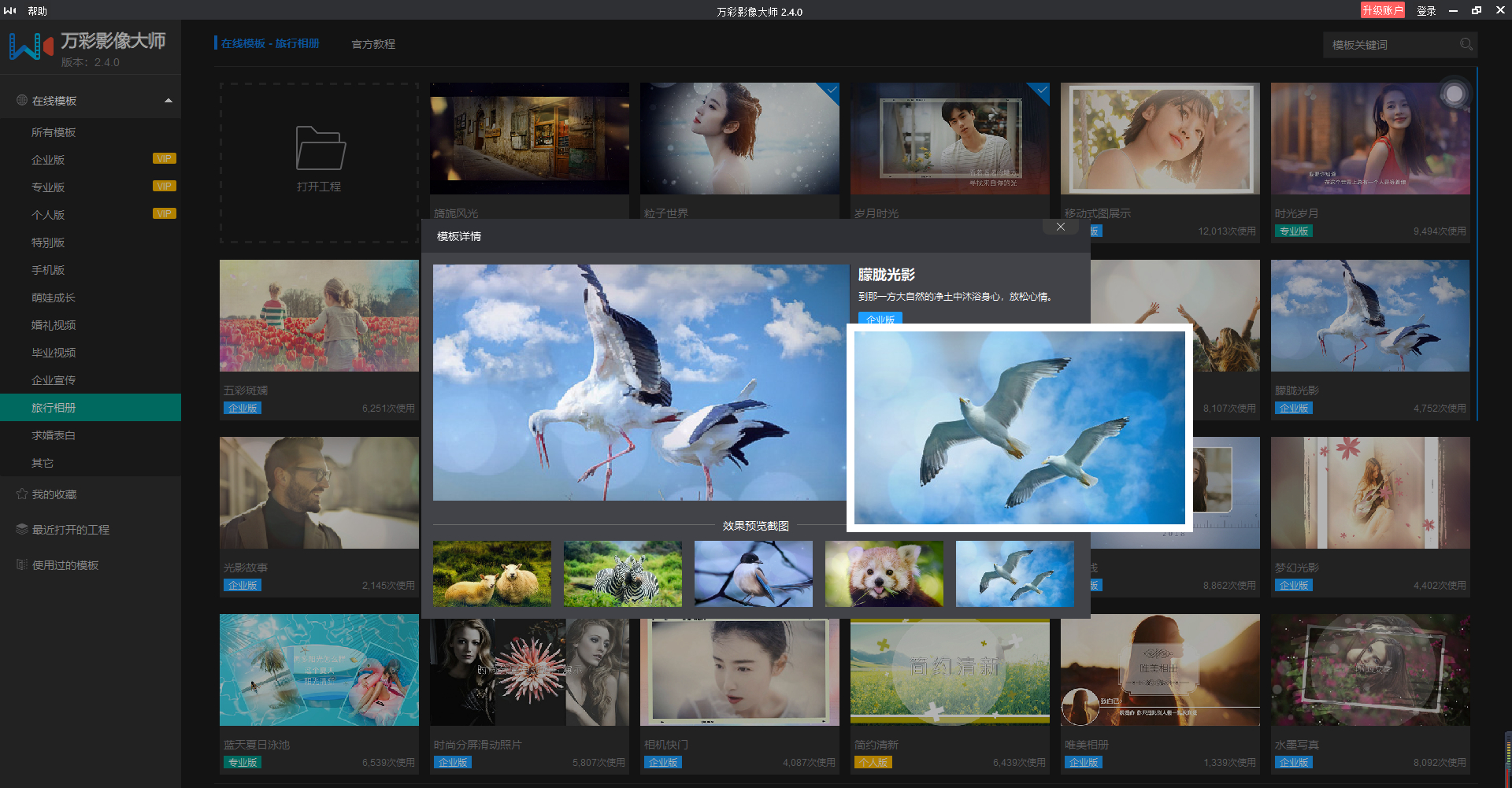The height and width of the screenshot is (788, 1512).
Task: Click the globe icon beside 在线模板
Action: click(22, 100)
